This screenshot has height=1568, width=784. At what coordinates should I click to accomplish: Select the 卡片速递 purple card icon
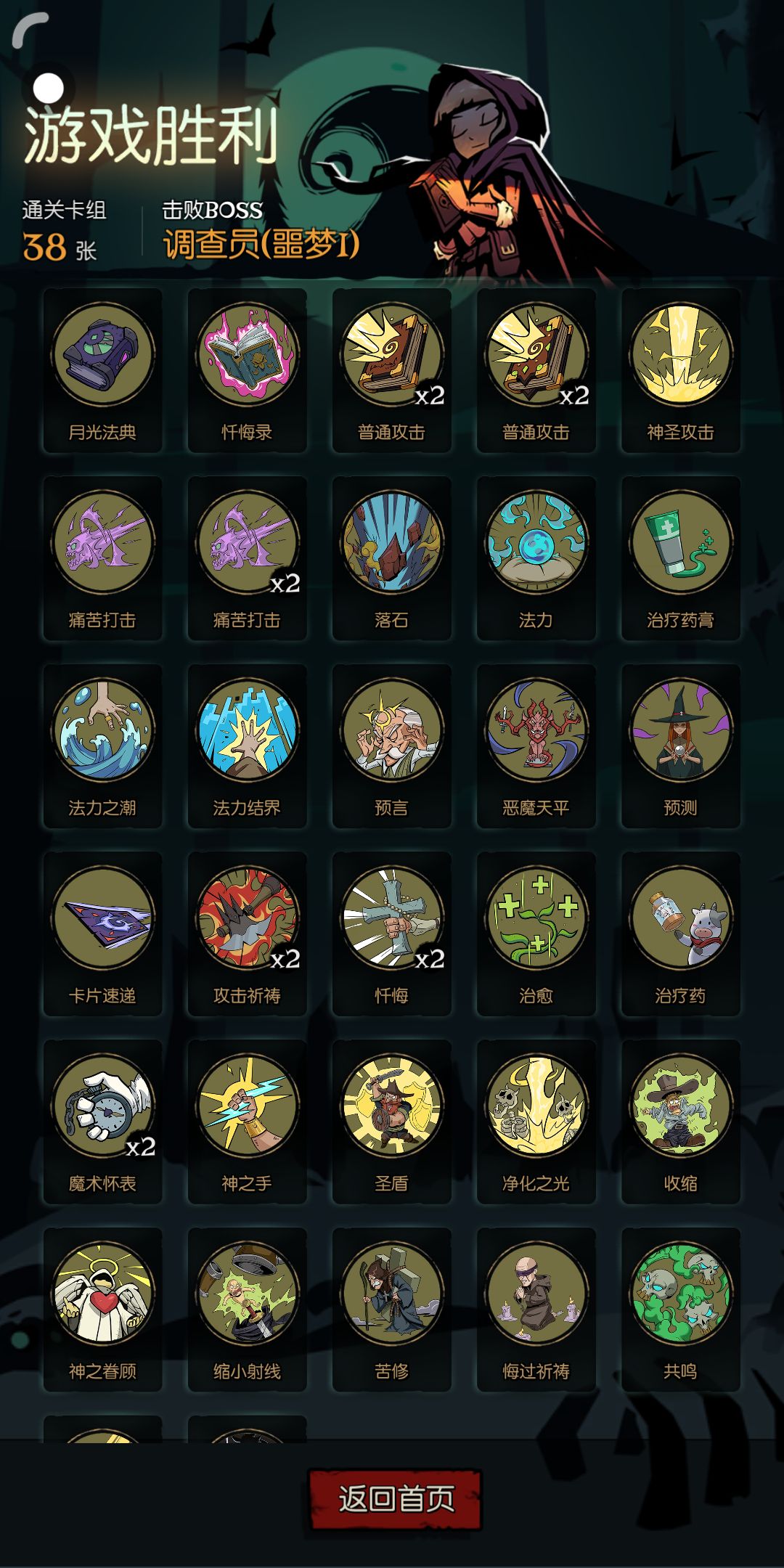(x=102, y=934)
